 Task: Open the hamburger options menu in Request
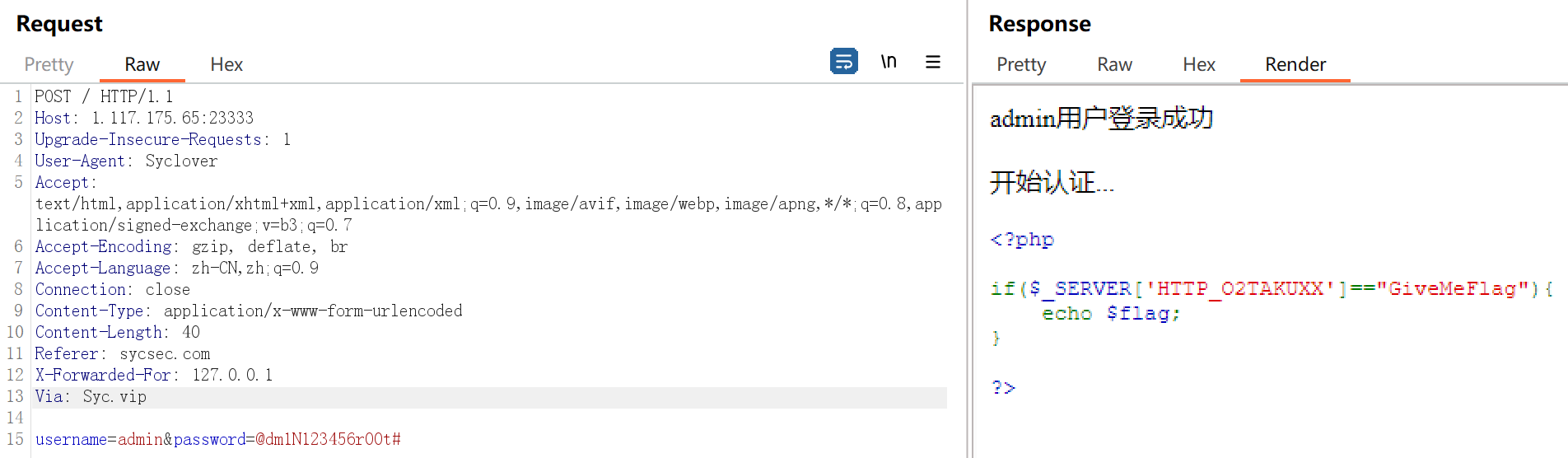pos(932,62)
